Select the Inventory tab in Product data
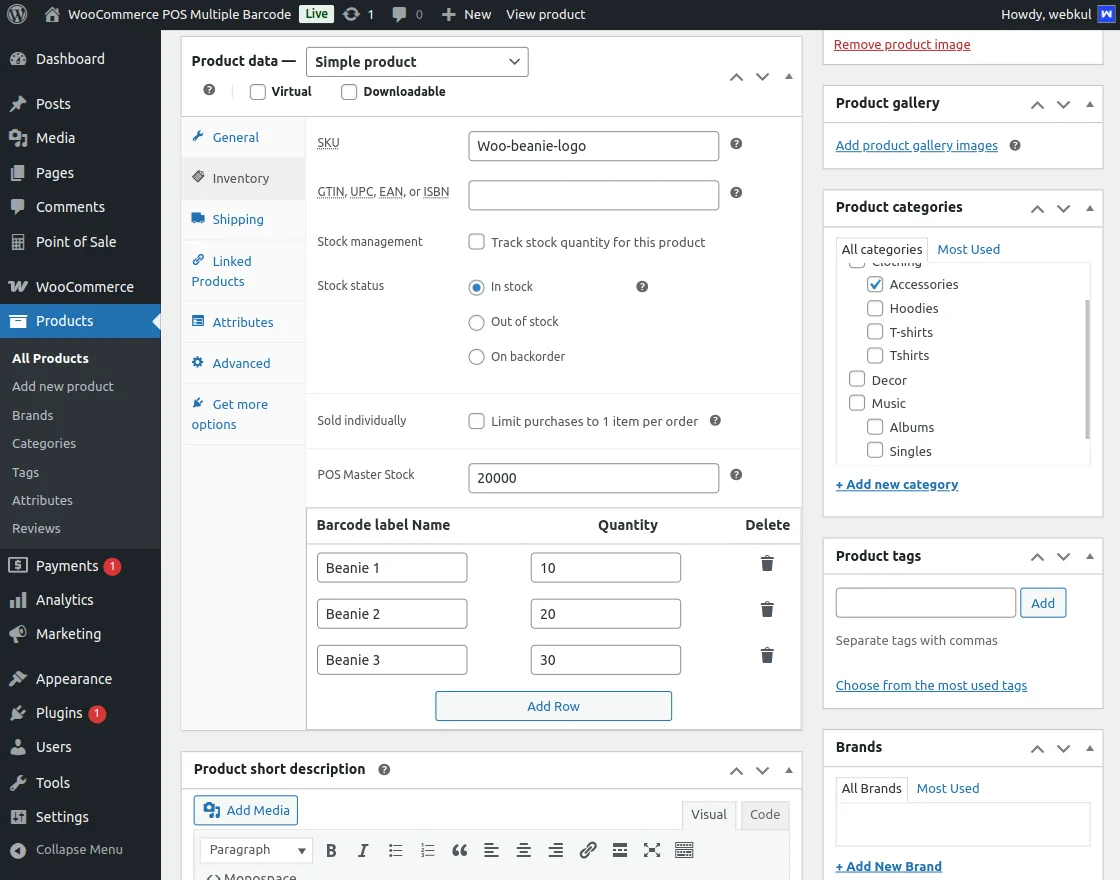Screen dimensions: 1120x880 (x=240, y=177)
